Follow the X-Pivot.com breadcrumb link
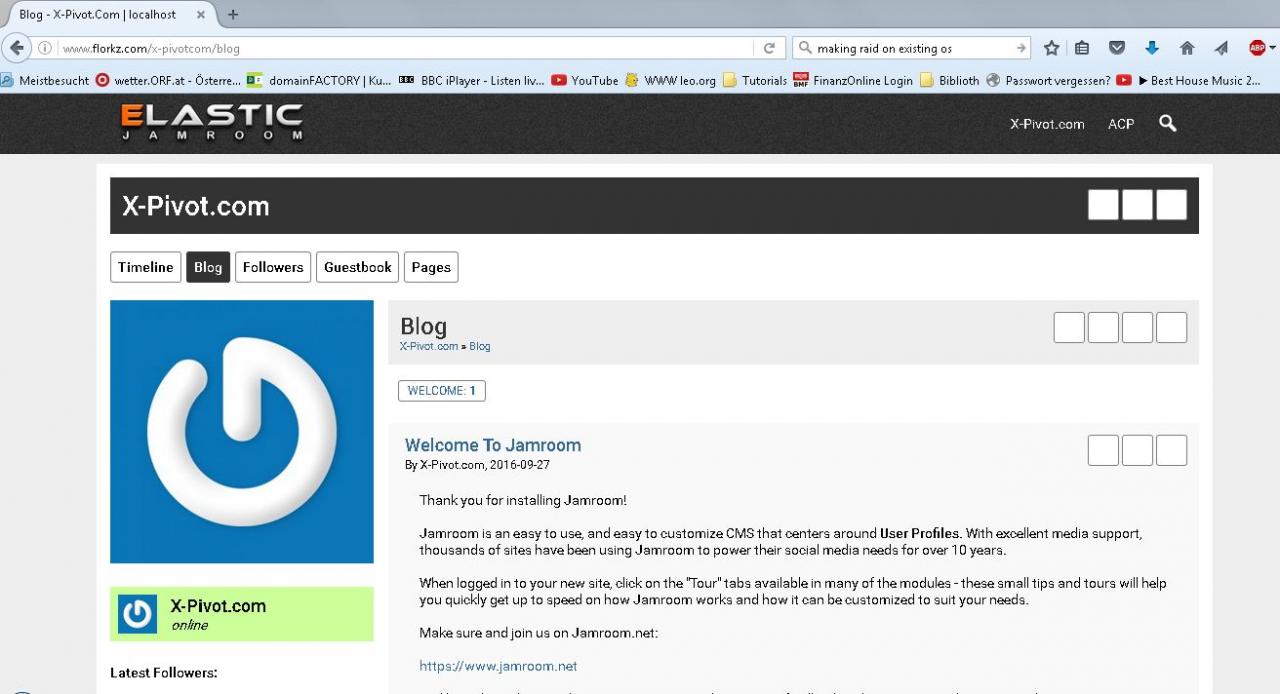Viewport: 1280px width, 694px height. (429, 346)
